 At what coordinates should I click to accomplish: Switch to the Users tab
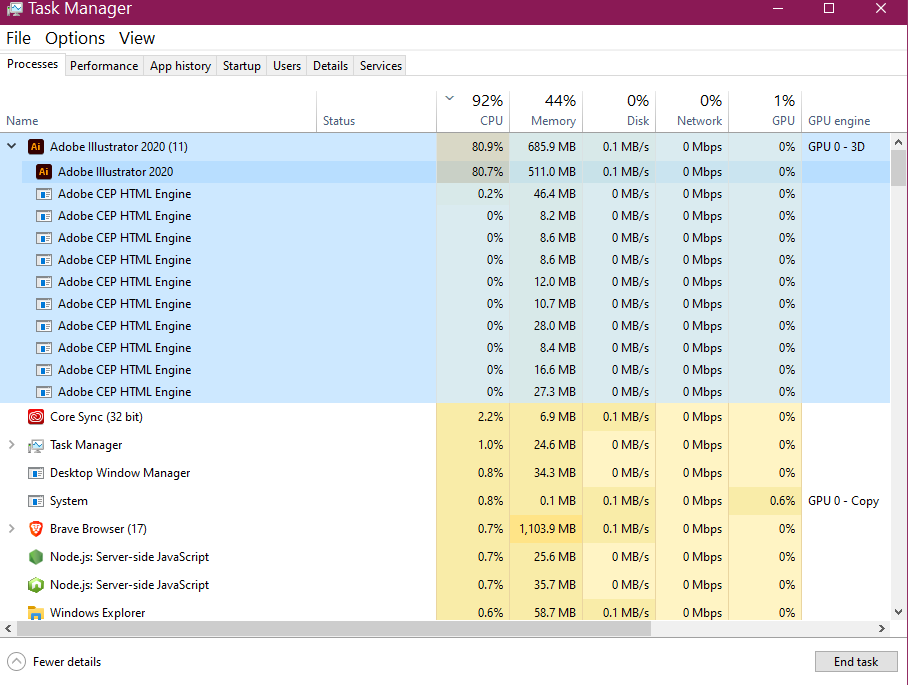287,66
